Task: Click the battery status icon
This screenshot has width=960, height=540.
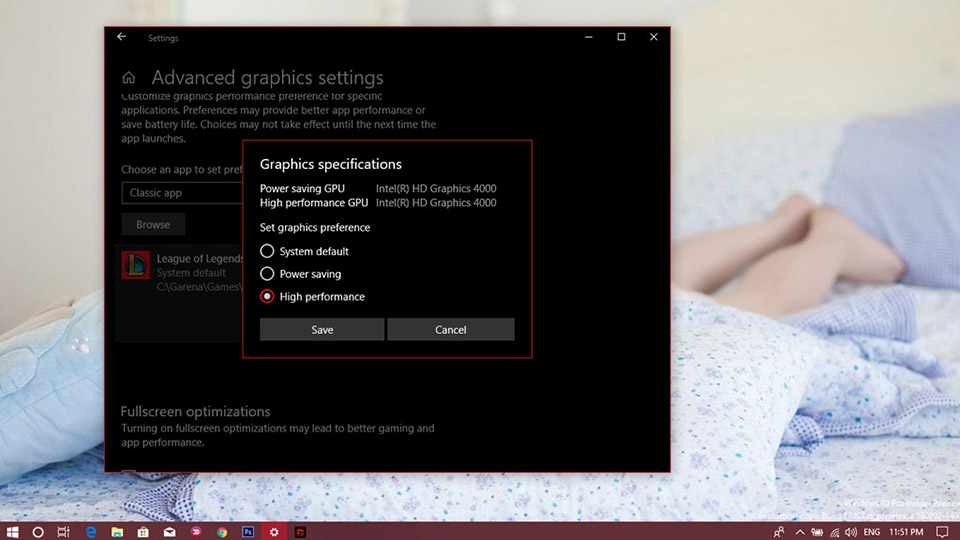Action: point(817,532)
